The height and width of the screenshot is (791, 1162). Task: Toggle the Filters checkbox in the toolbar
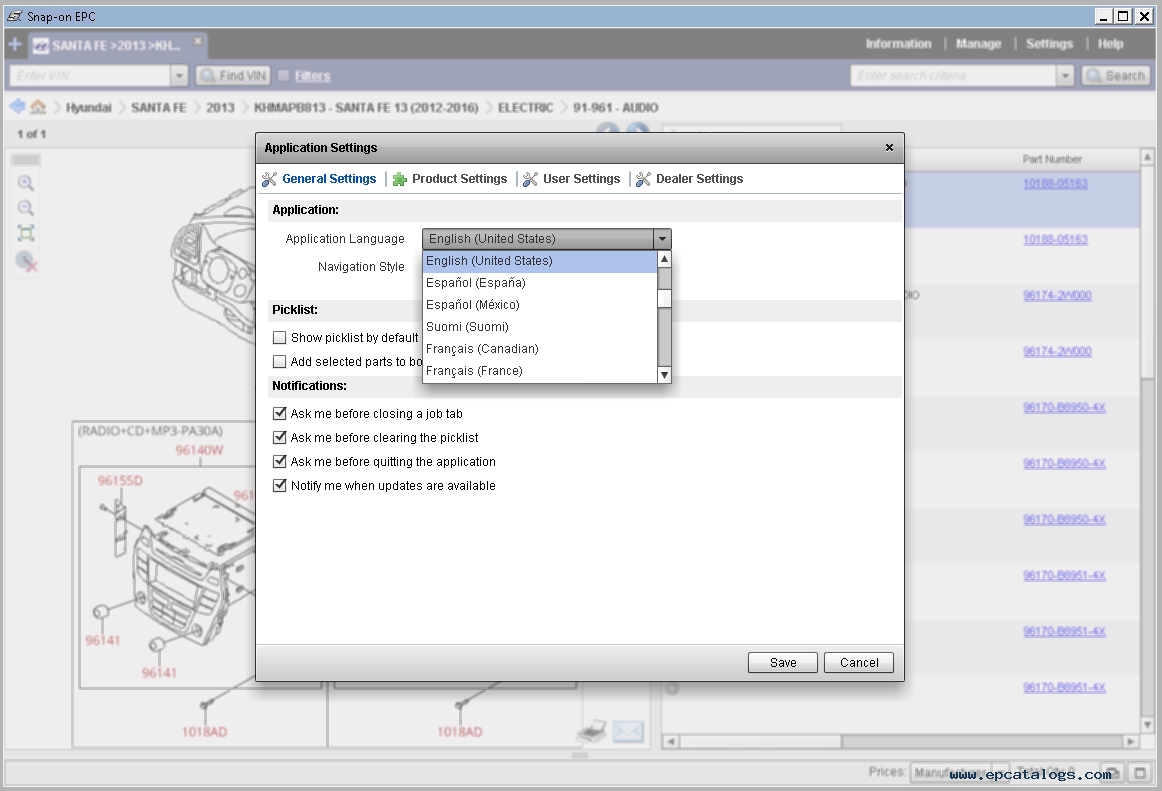(x=283, y=76)
